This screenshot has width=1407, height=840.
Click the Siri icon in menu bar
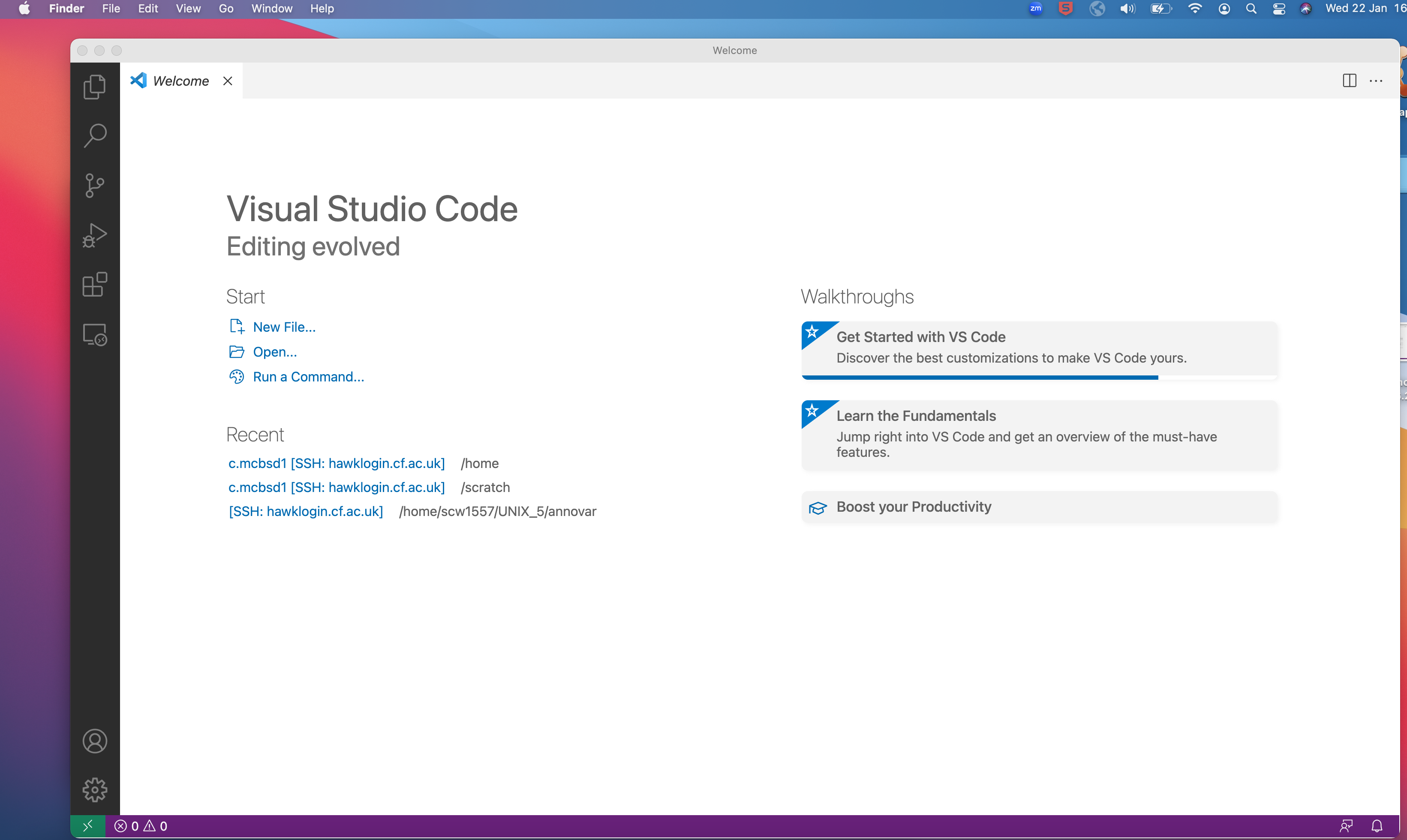[1306, 9]
